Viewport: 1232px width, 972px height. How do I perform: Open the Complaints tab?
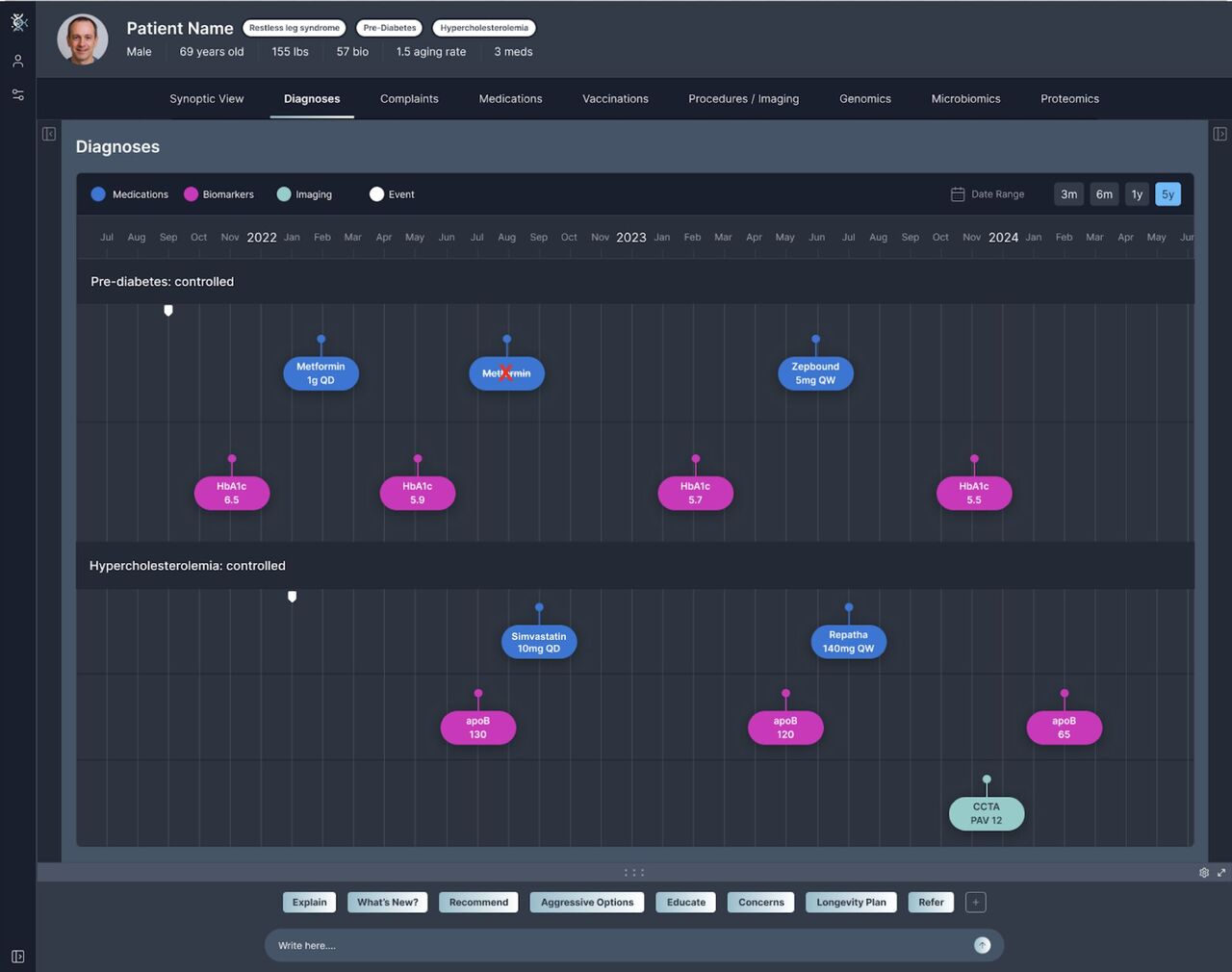[409, 99]
